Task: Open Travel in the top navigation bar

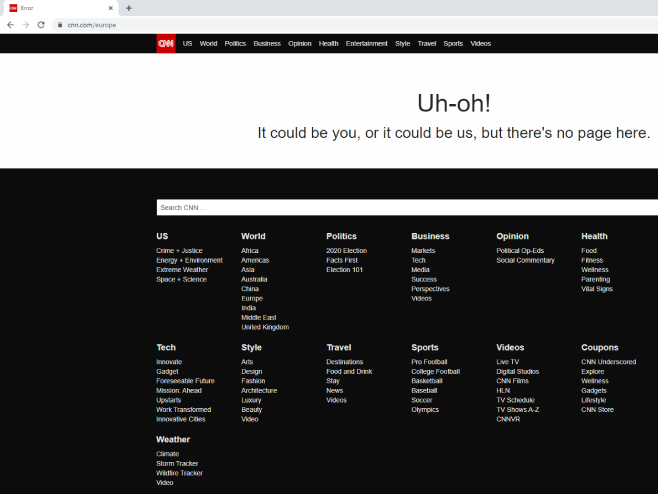Action: click(x=427, y=44)
